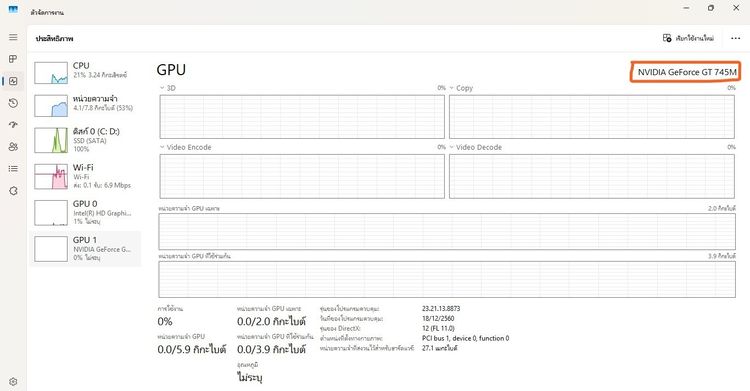The width and height of the screenshot is (750, 391).
Task: Select the Disk 0 (C: D:) entry
Action: point(85,140)
